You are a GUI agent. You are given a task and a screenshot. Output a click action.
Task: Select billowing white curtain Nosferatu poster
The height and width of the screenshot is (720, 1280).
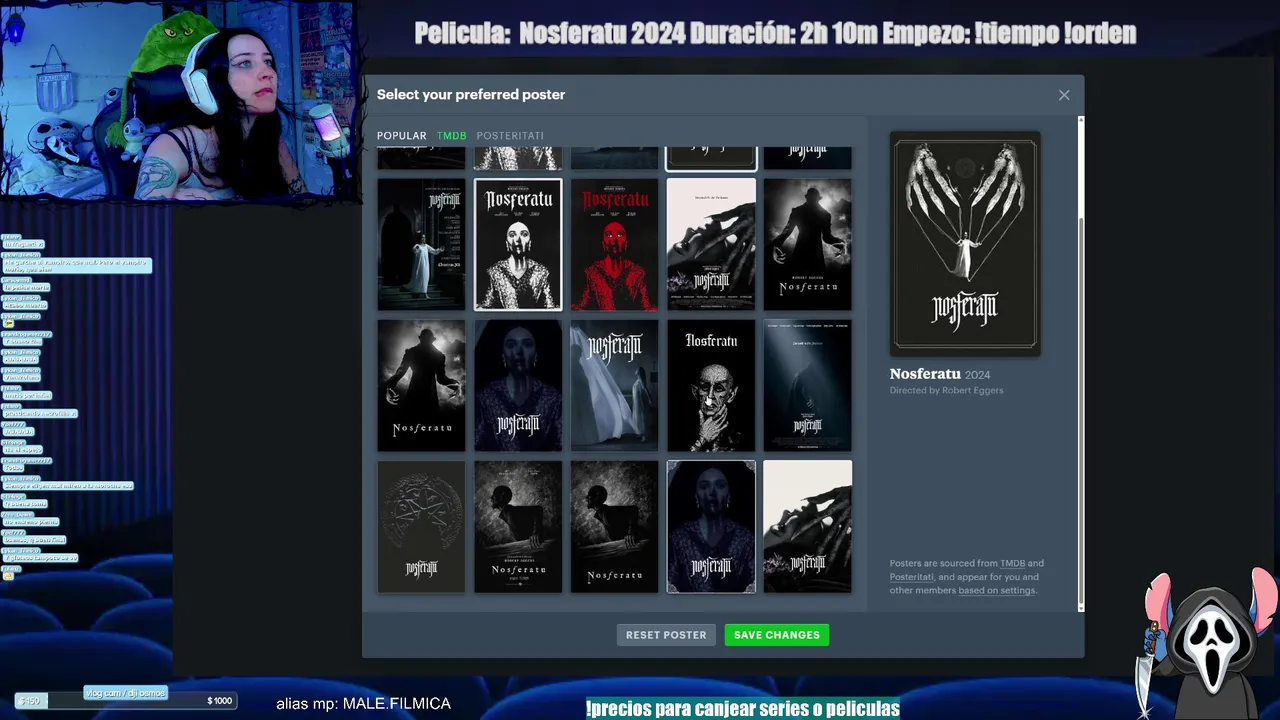tap(614, 386)
